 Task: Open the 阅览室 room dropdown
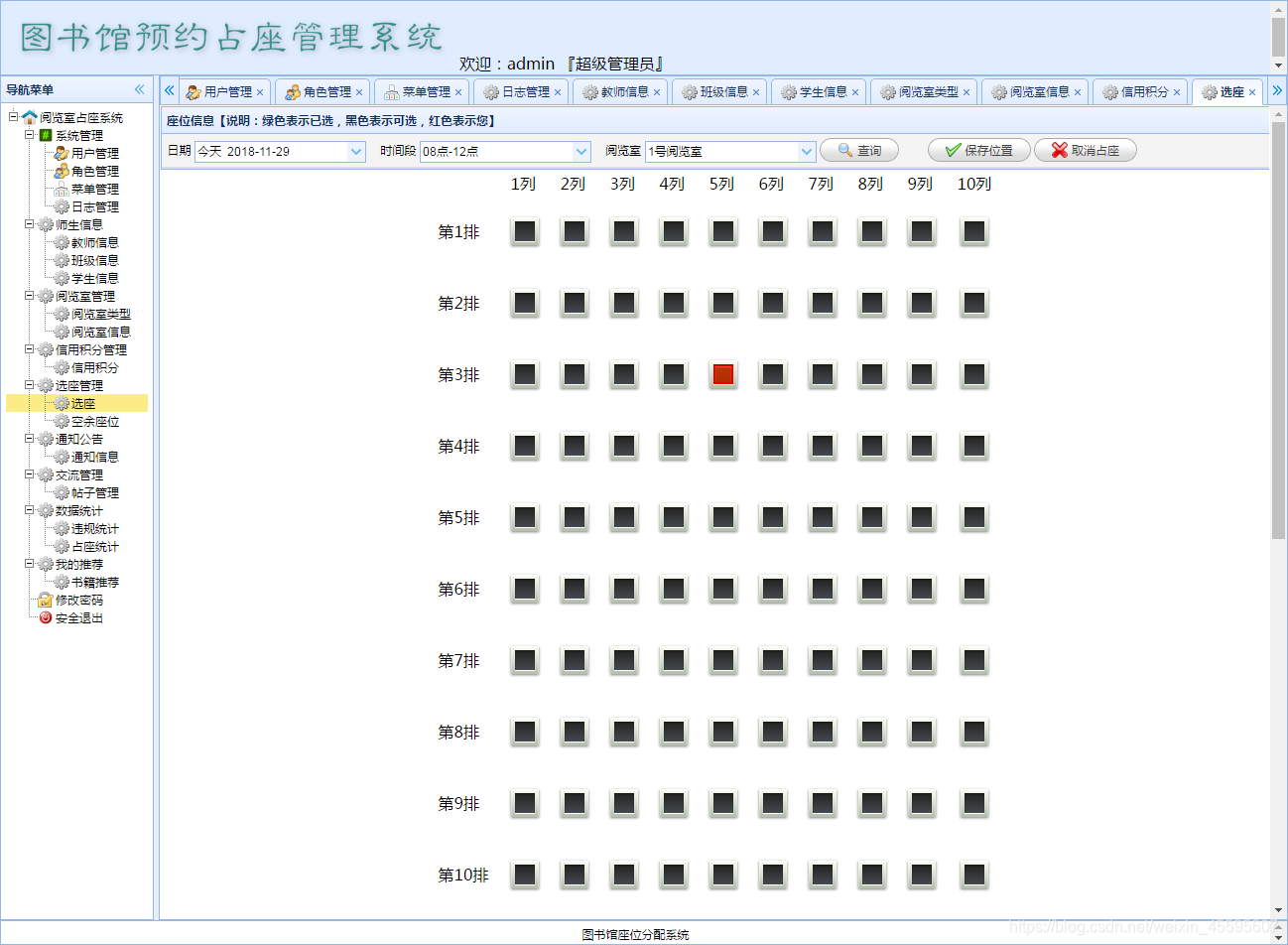[806, 152]
